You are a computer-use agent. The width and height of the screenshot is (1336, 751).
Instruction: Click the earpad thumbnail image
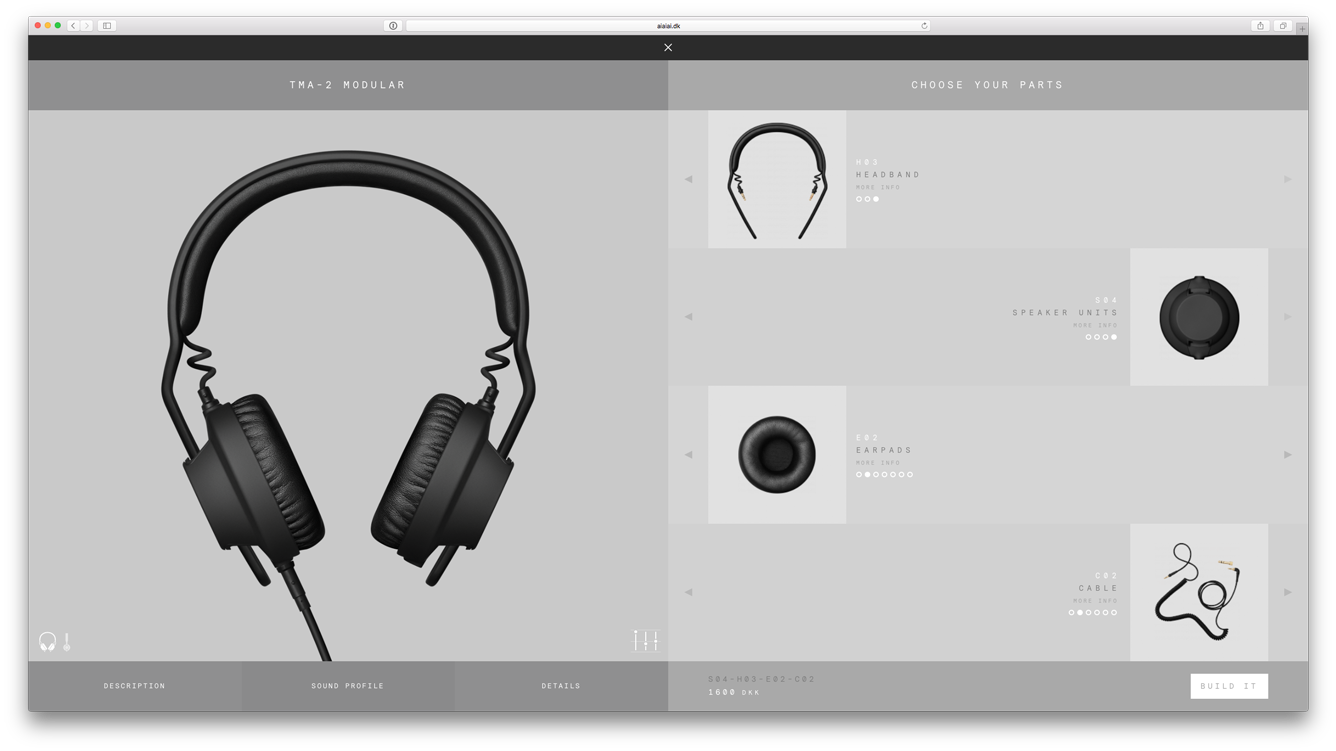coord(777,455)
